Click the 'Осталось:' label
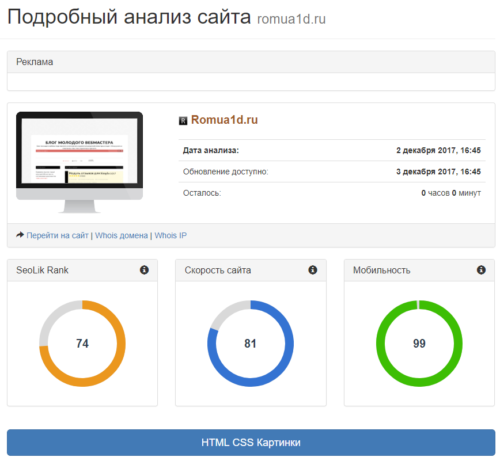This screenshot has width=500, height=461. coord(202,193)
